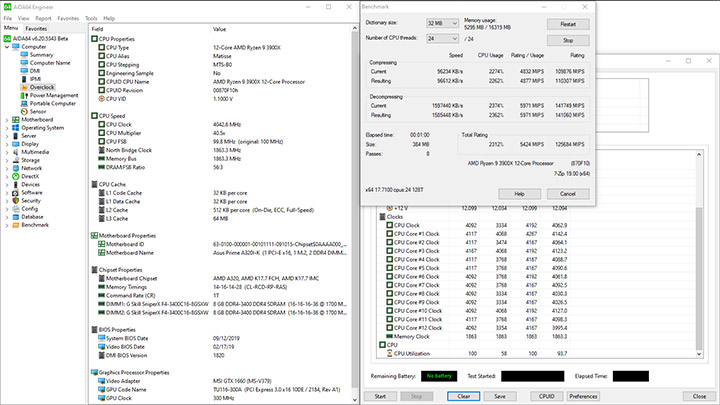Expand the Benchmark tree node
Screen dimensions: 720x405
pyautogui.click(x=7, y=225)
